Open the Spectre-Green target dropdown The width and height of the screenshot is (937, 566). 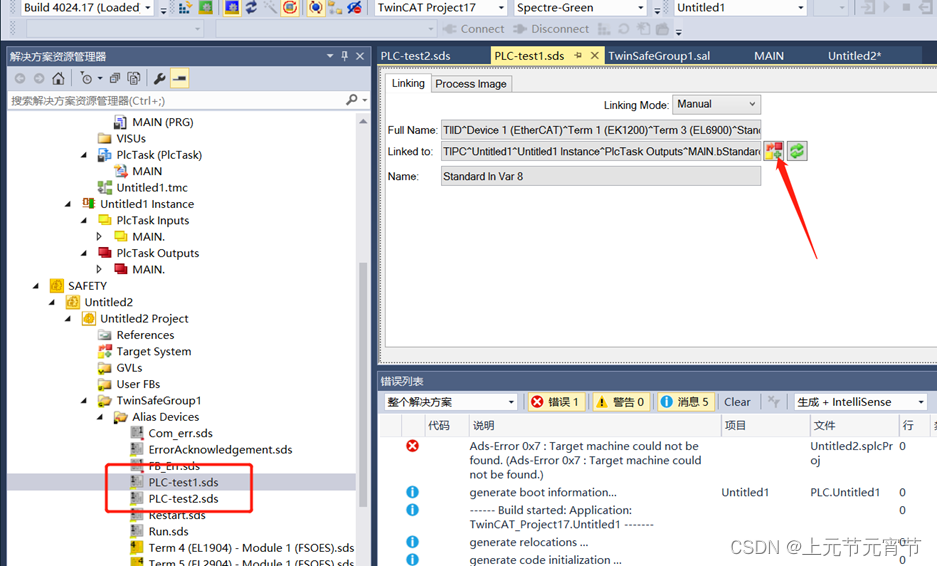[641, 8]
